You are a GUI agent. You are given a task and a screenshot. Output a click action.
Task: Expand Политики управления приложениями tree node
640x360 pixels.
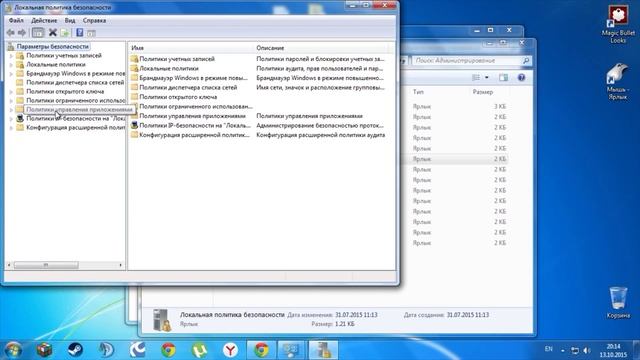click(x=11, y=109)
